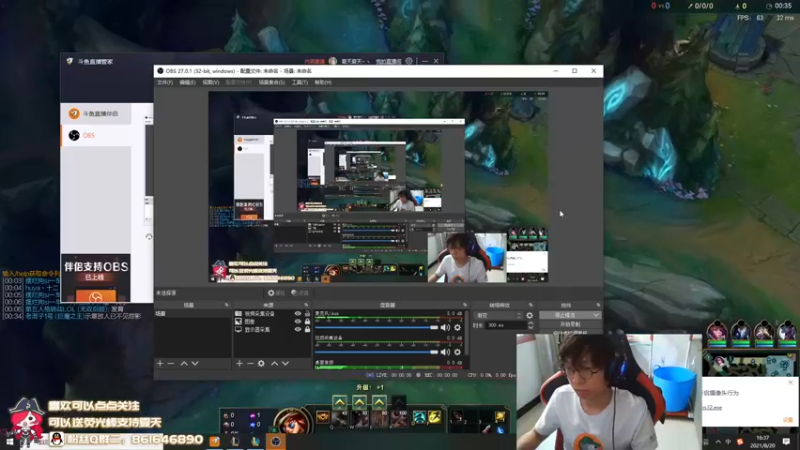800x450 pixels.
Task: Open Douyu companion icon in taskbar
Action: [x=215, y=441]
